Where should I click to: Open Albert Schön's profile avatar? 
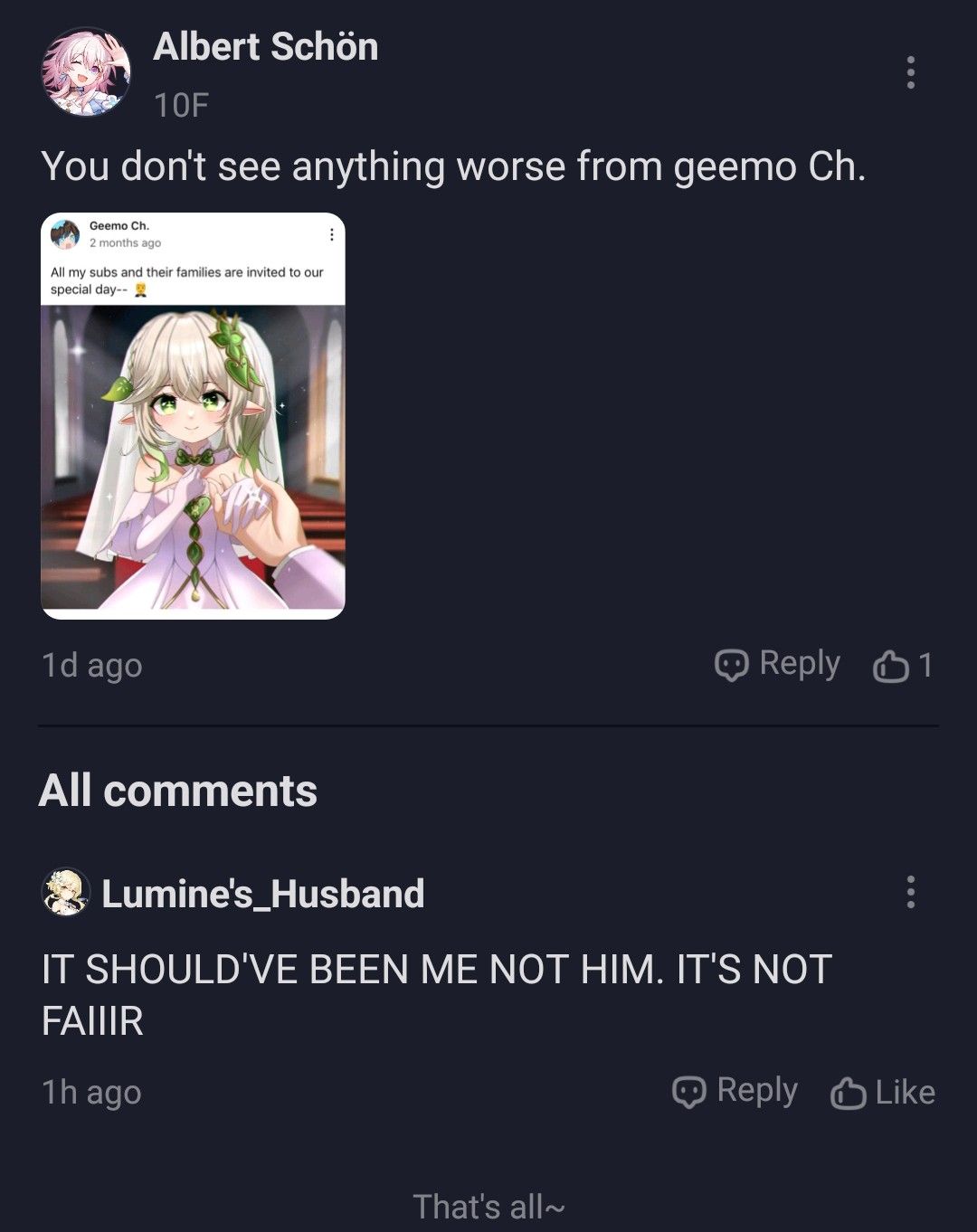[x=87, y=71]
